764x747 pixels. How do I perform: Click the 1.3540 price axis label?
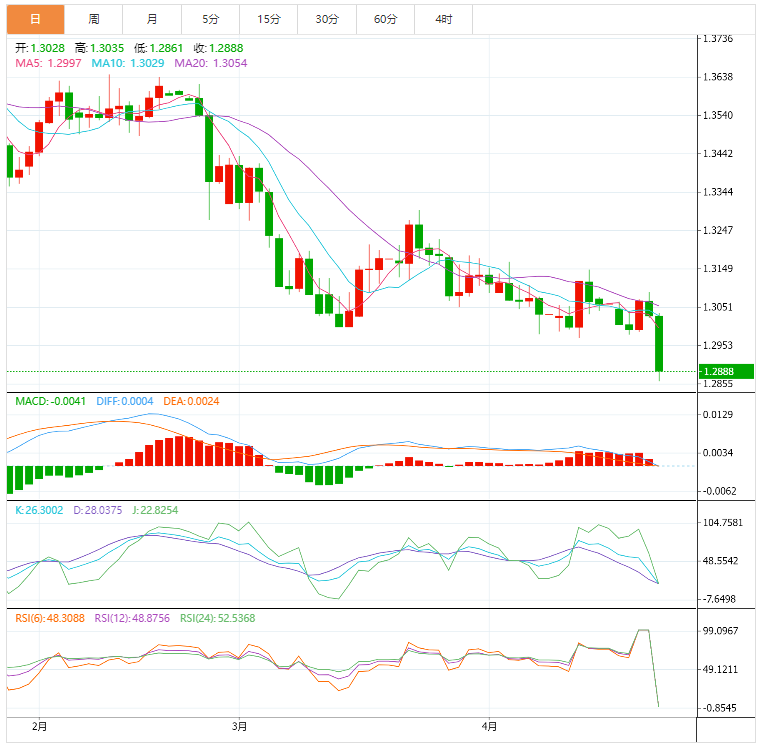[718, 115]
